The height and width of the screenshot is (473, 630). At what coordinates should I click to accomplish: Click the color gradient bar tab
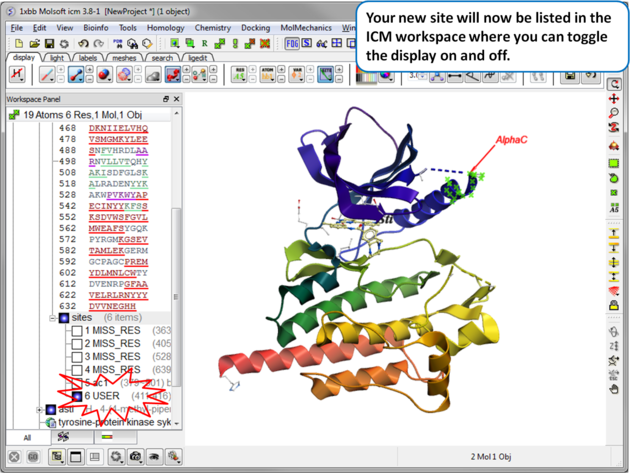(x=106, y=437)
